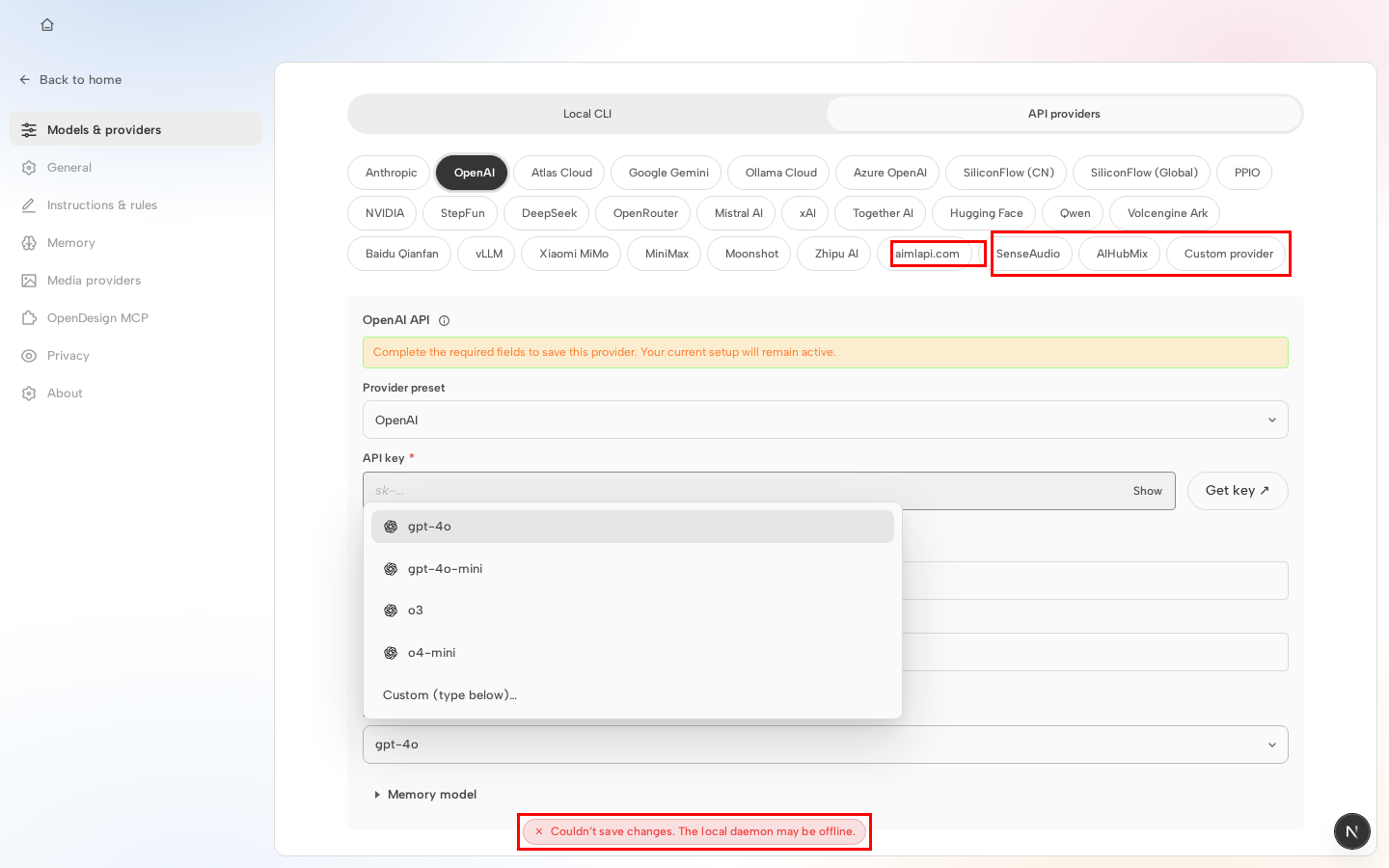Click the pencil icon beside Instructions & rules
Viewport: 1389px width, 868px height.
coord(29,205)
